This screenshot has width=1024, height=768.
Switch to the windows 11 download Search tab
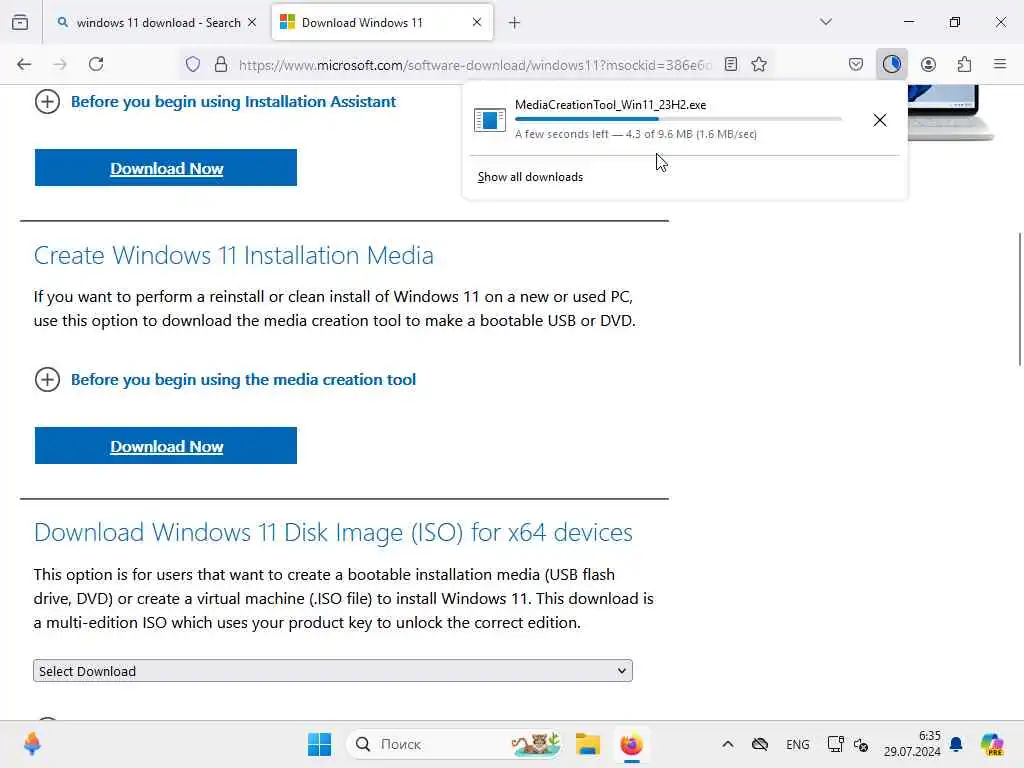point(157,23)
